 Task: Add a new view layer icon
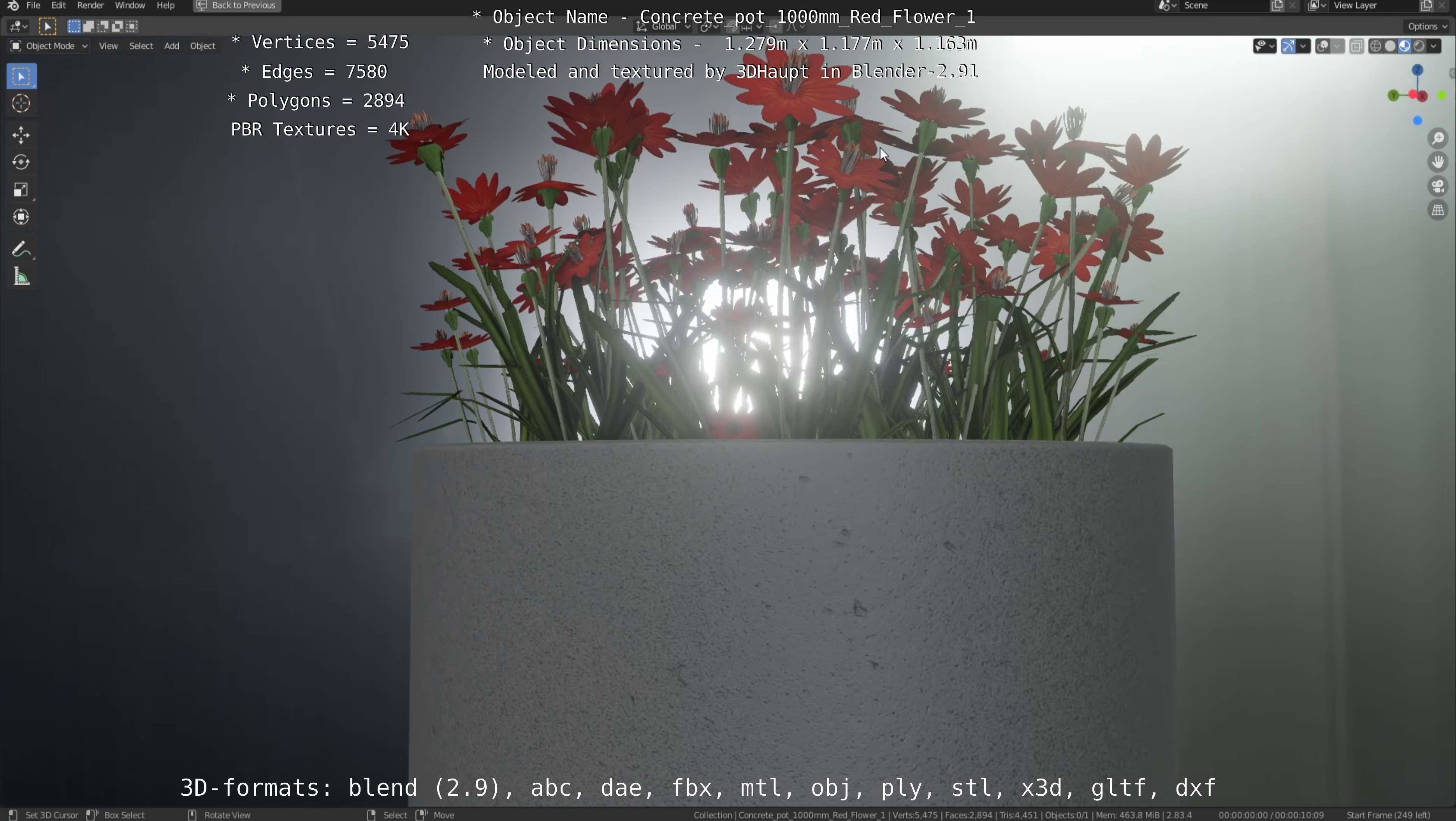1427,6
